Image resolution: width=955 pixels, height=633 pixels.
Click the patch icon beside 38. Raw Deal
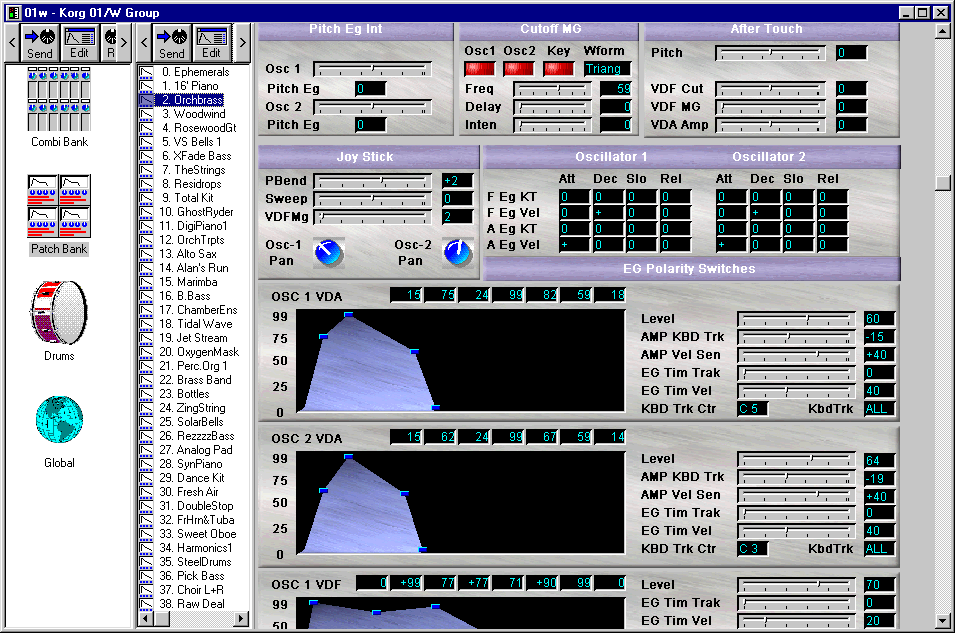click(146, 604)
